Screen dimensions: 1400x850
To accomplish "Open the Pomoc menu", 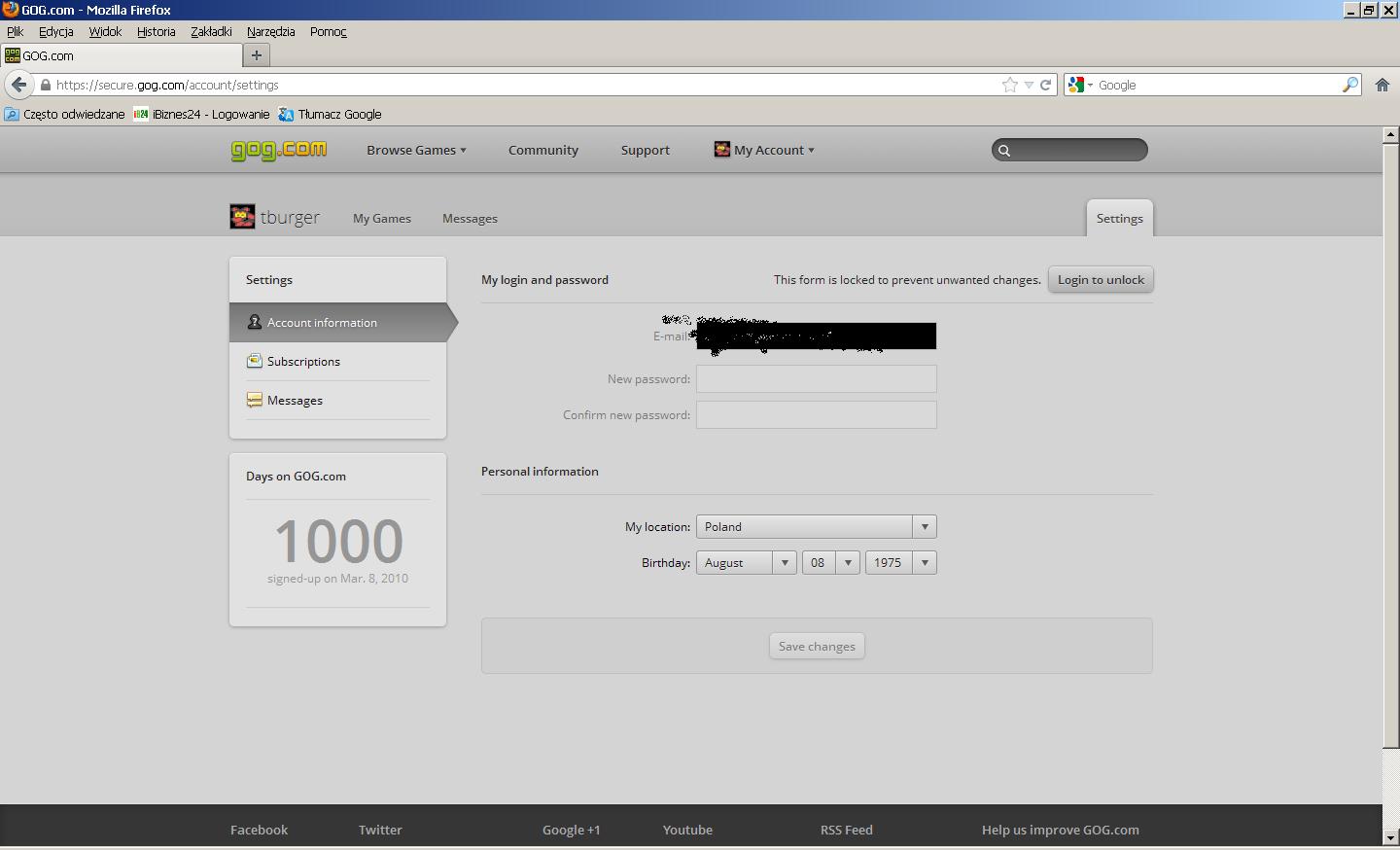I will (329, 31).
